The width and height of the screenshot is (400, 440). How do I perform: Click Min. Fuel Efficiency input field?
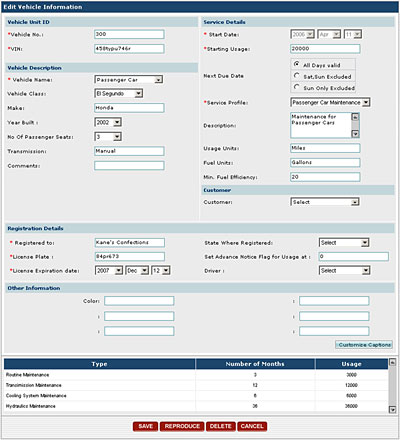pos(325,177)
